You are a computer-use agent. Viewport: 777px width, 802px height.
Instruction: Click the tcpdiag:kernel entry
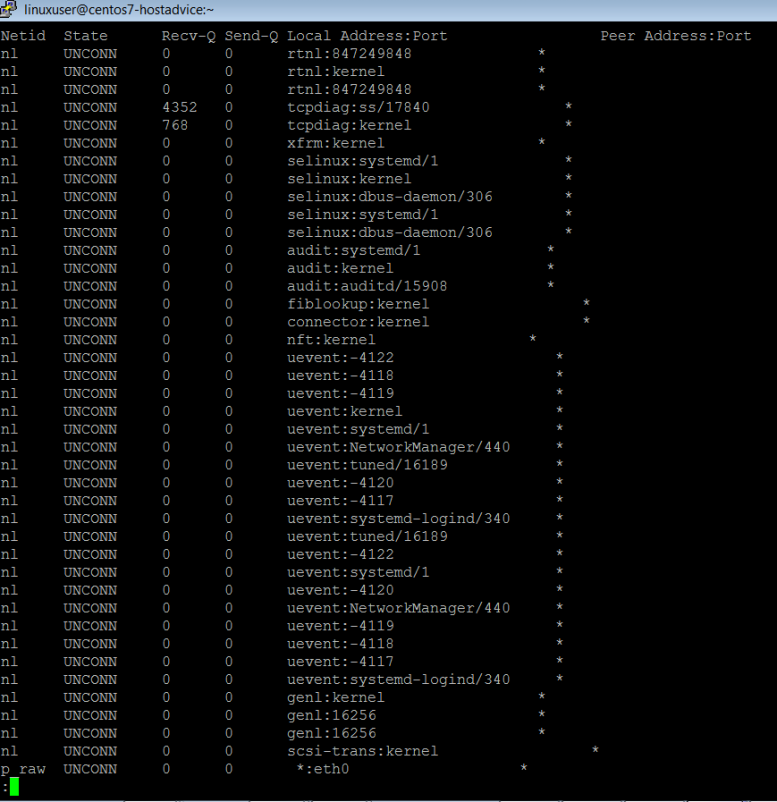point(349,125)
